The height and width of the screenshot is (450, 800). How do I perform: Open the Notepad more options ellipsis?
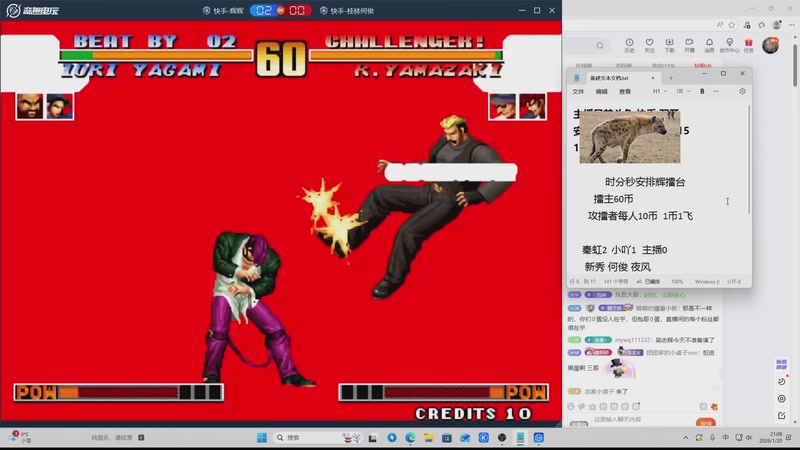pos(716,91)
